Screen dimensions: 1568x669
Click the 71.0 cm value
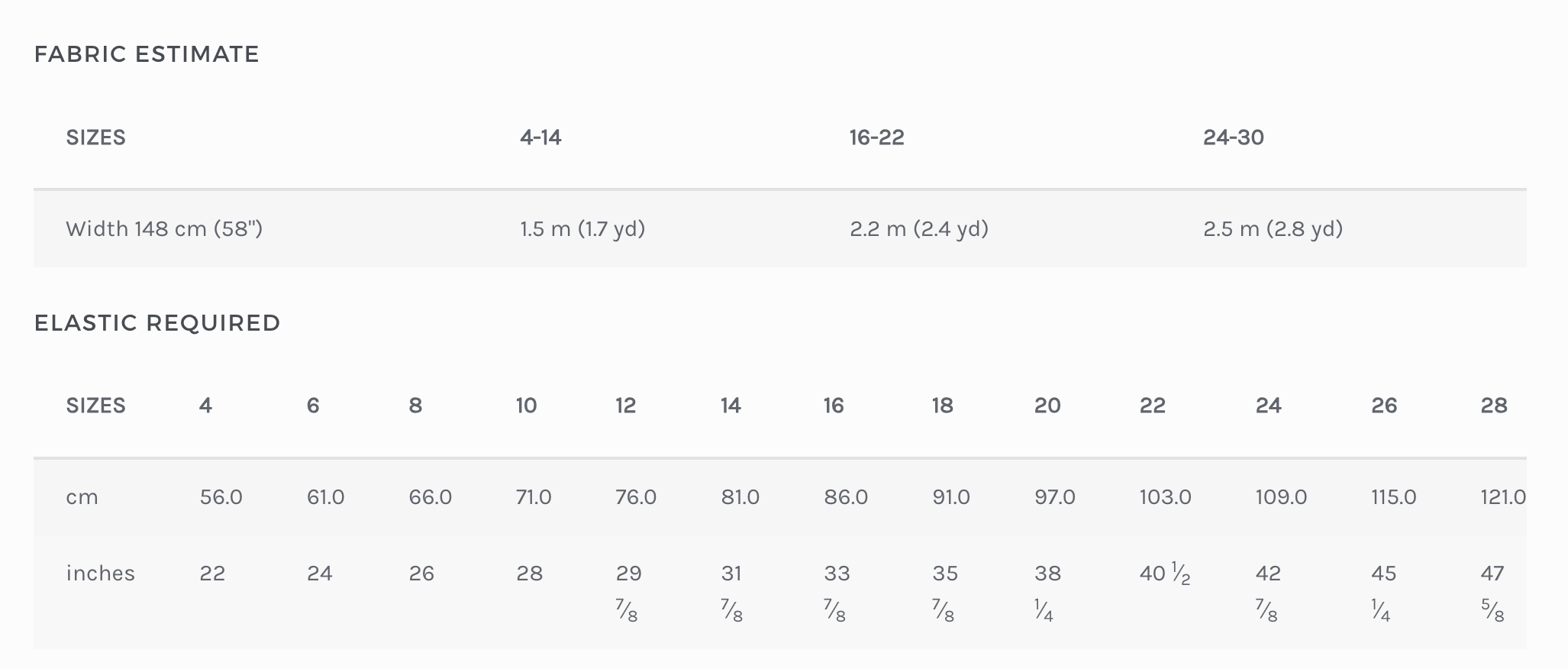click(x=533, y=497)
